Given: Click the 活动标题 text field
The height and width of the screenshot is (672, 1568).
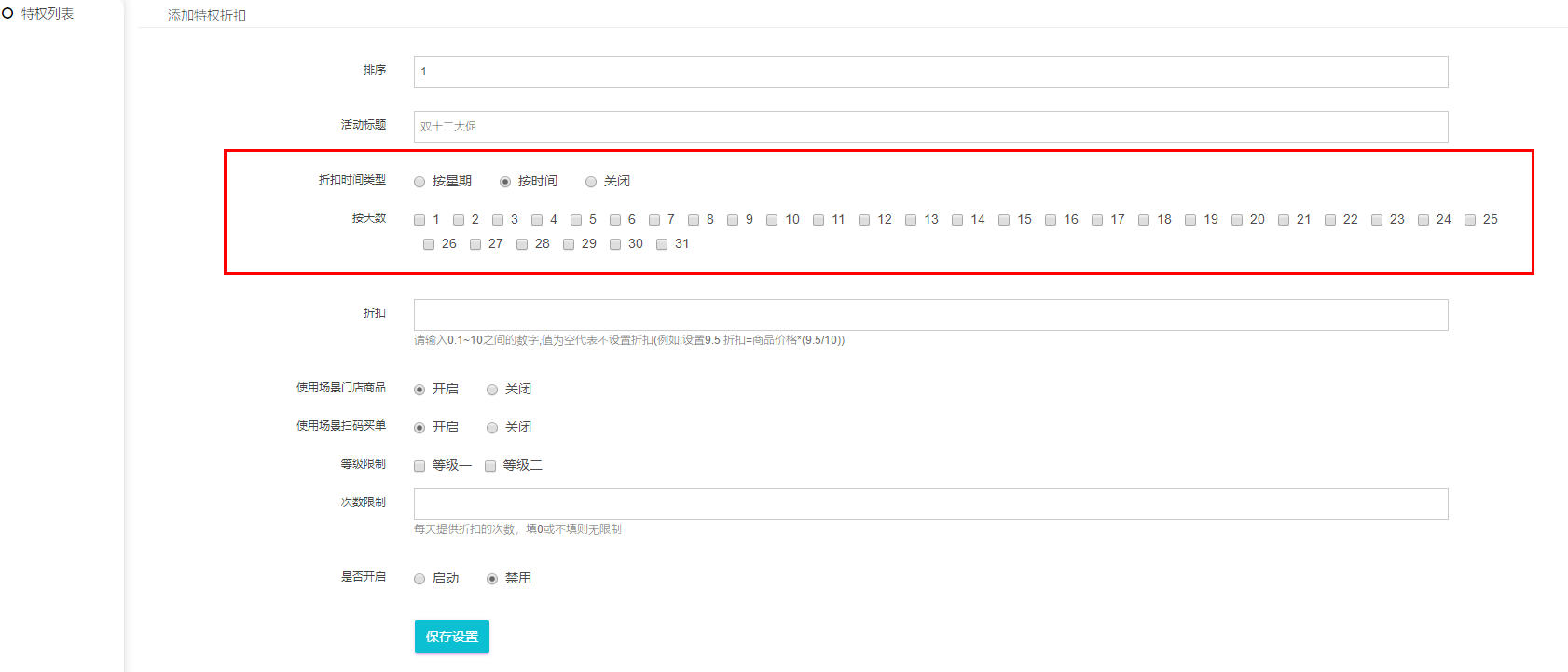Looking at the screenshot, I should click(929, 127).
